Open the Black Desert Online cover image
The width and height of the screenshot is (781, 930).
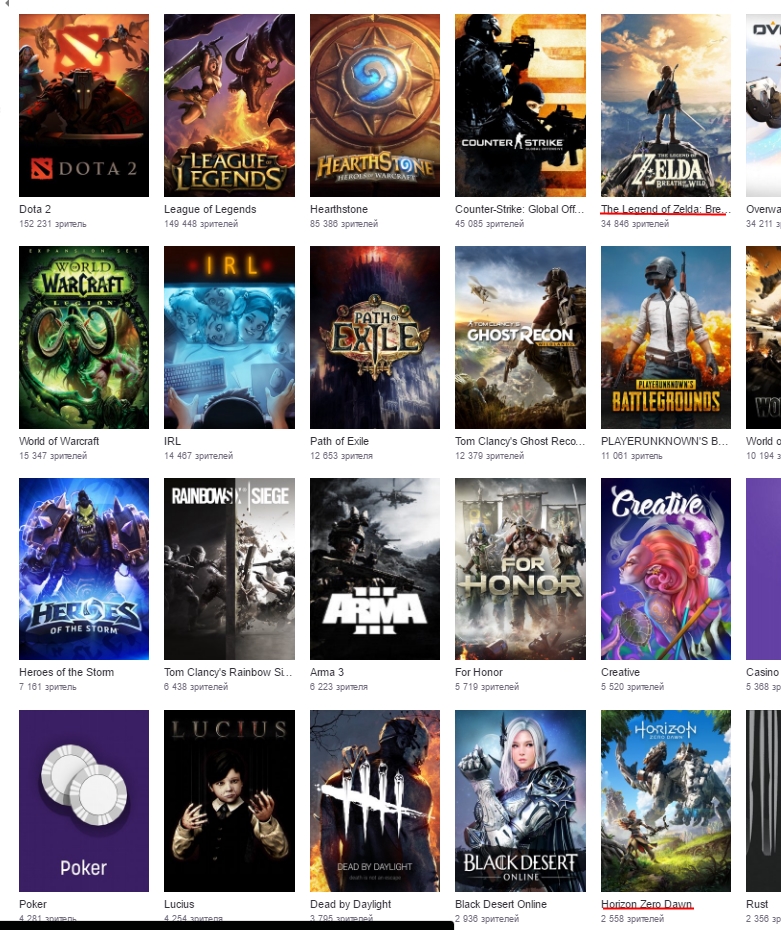tap(520, 800)
